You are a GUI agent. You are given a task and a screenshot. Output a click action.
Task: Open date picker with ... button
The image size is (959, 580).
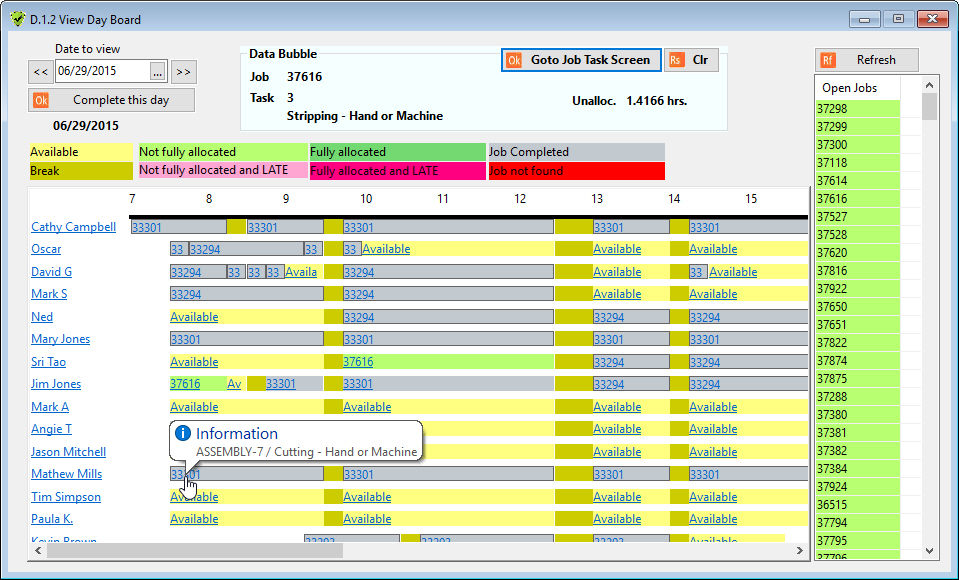(158, 72)
